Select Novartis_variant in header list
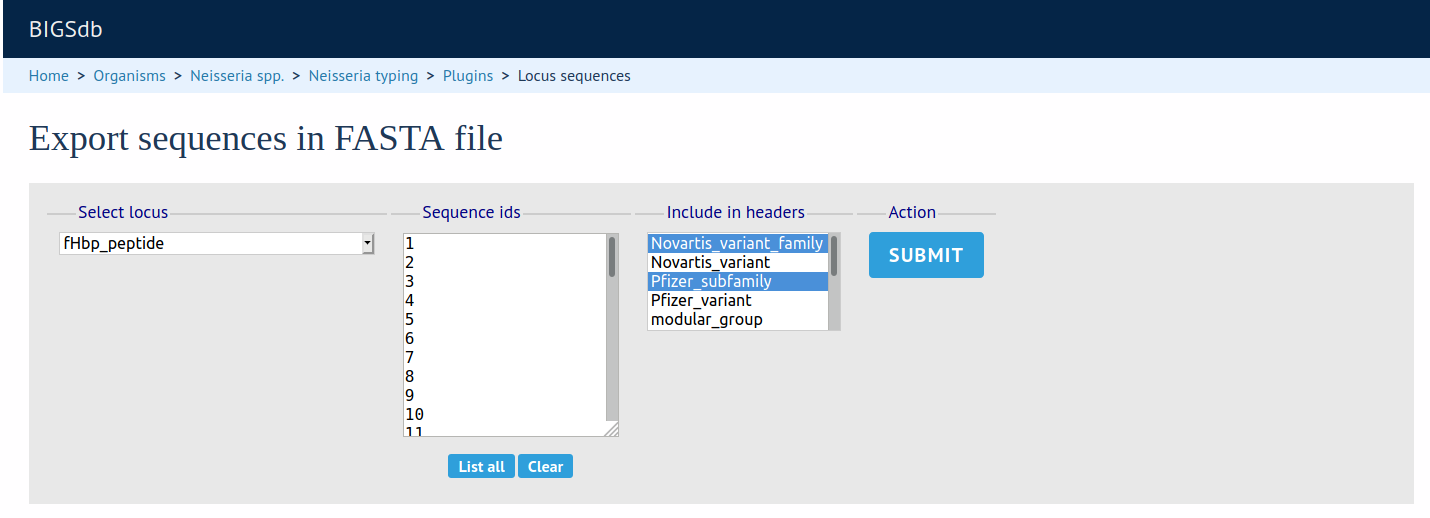 [711, 262]
